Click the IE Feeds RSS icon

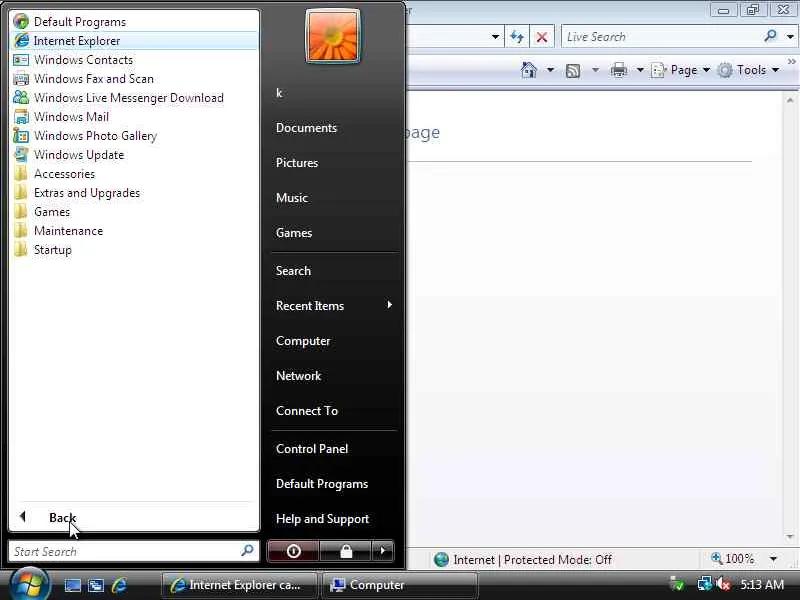click(573, 70)
